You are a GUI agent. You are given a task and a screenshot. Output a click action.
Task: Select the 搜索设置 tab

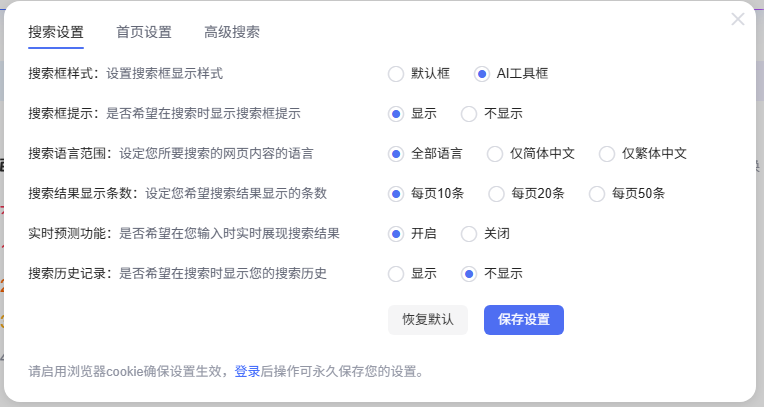click(x=56, y=32)
